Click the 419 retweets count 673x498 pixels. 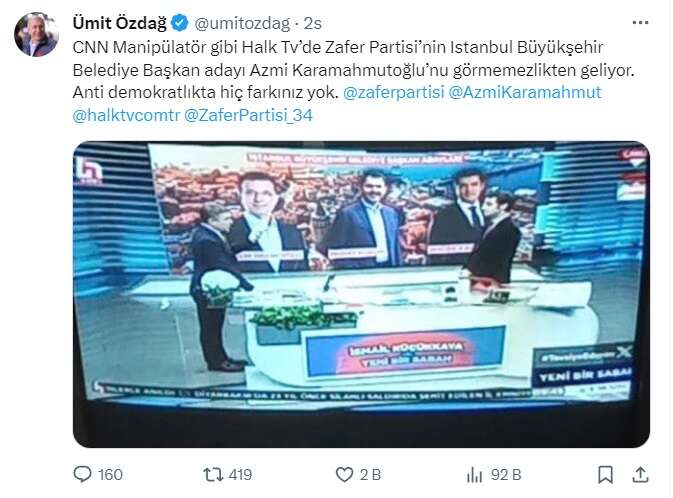click(x=240, y=475)
